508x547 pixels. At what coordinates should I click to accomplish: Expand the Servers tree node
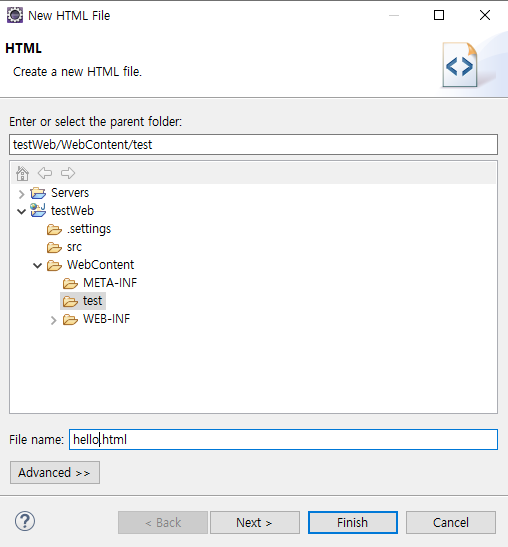[22, 194]
